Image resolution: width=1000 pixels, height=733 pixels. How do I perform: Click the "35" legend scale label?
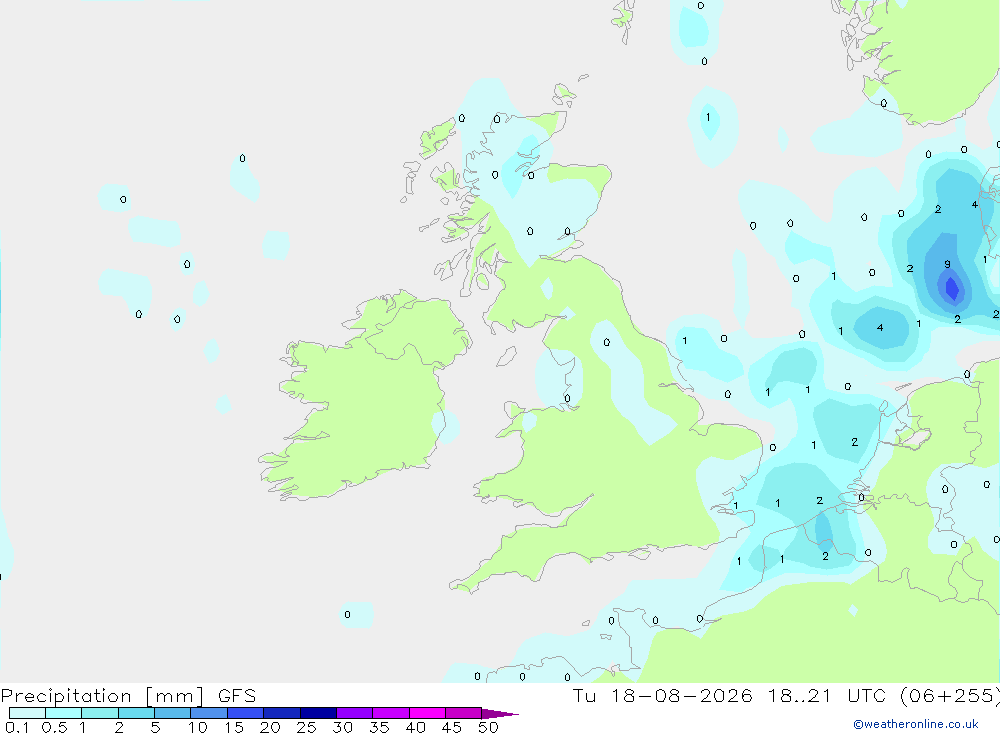point(379,727)
